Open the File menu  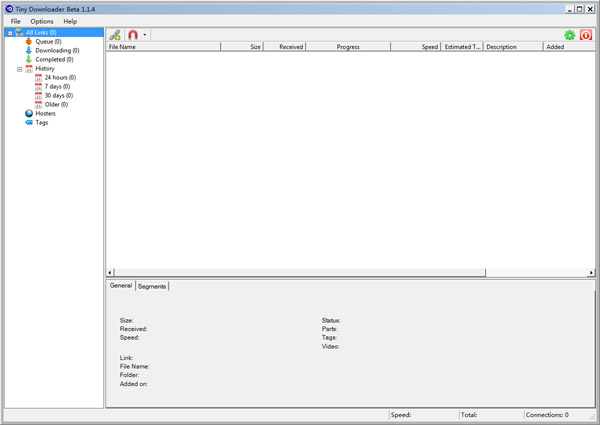16,21
